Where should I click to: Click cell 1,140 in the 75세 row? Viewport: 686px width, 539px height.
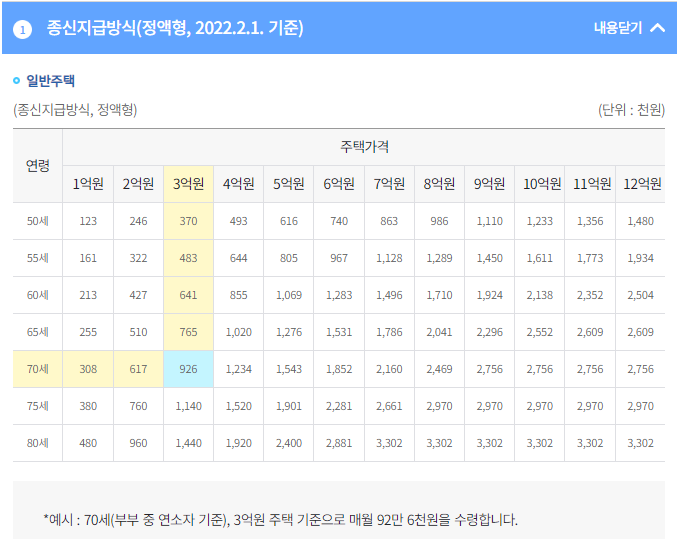189,406
